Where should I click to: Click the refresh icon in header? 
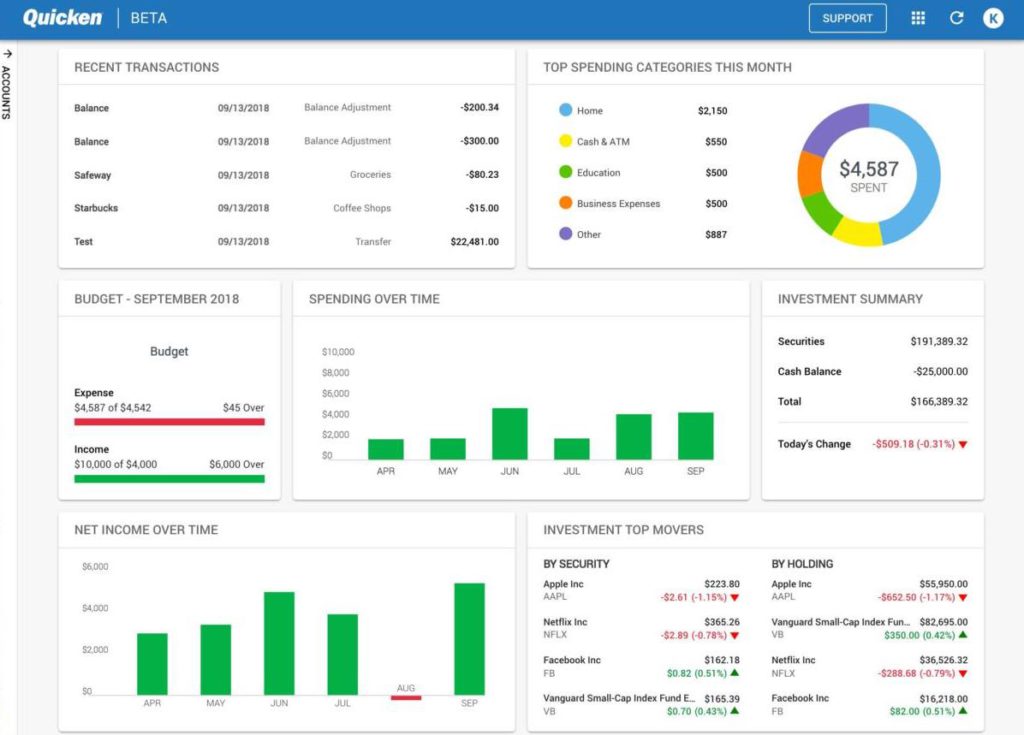tap(956, 18)
